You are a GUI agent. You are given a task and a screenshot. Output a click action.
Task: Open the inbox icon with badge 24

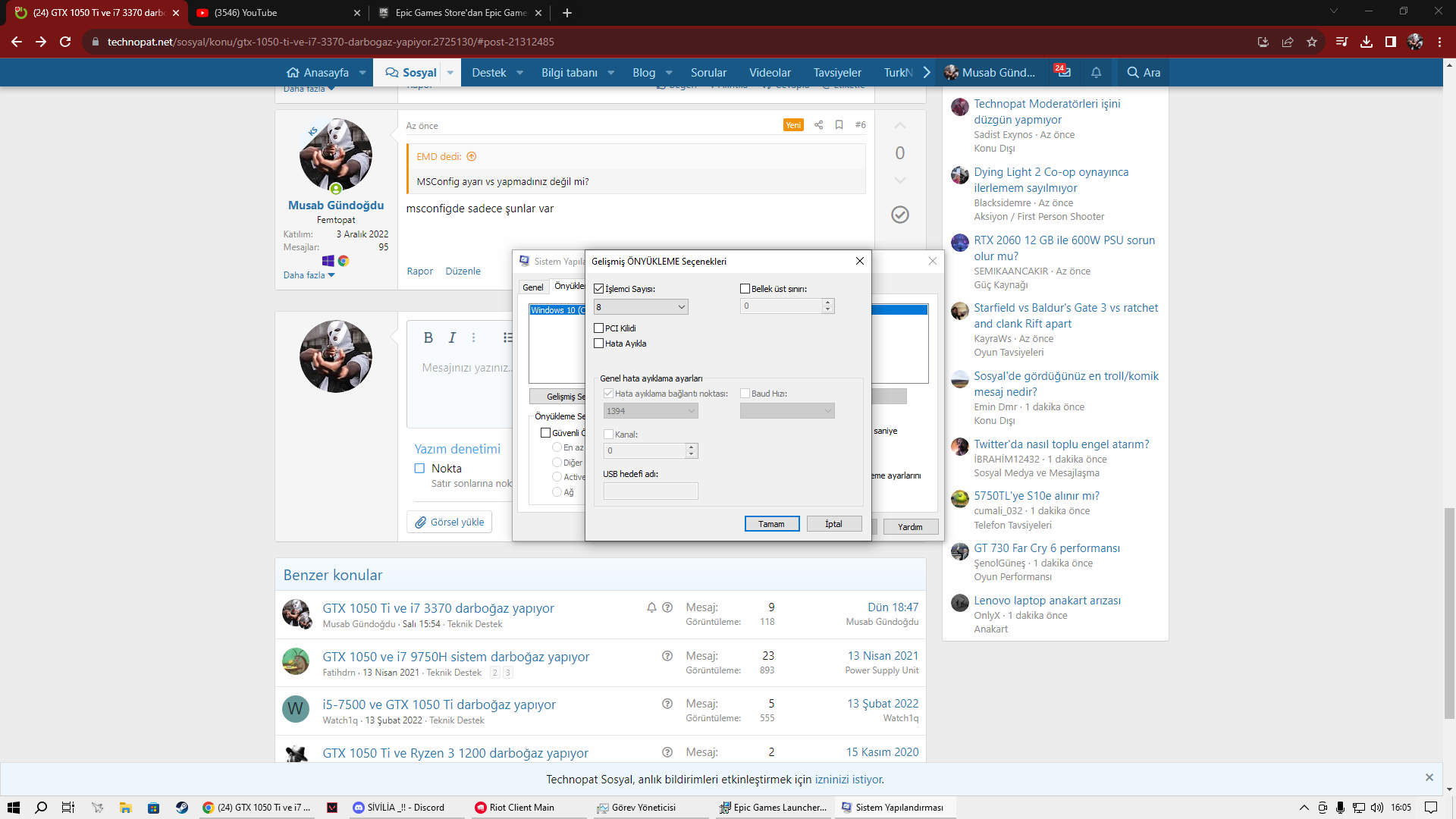pos(1063,72)
